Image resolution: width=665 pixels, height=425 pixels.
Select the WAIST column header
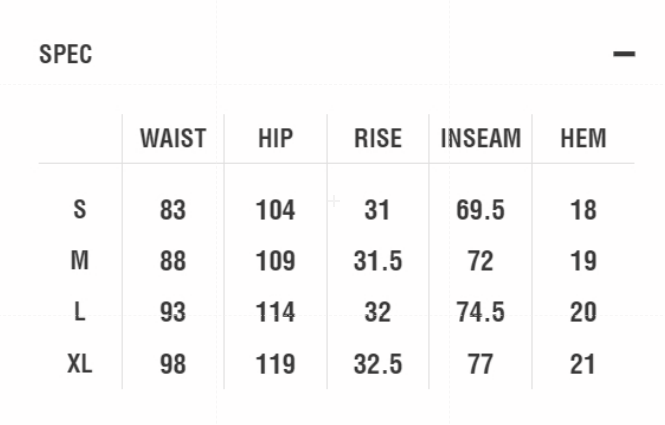(x=173, y=138)
